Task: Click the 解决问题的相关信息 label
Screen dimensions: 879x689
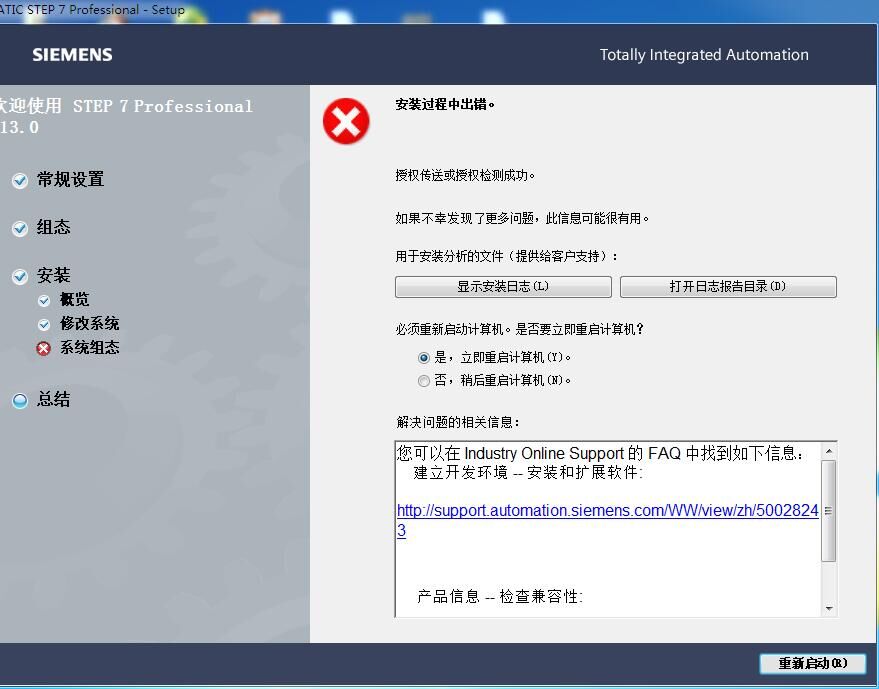Action: tap(457, 422)
